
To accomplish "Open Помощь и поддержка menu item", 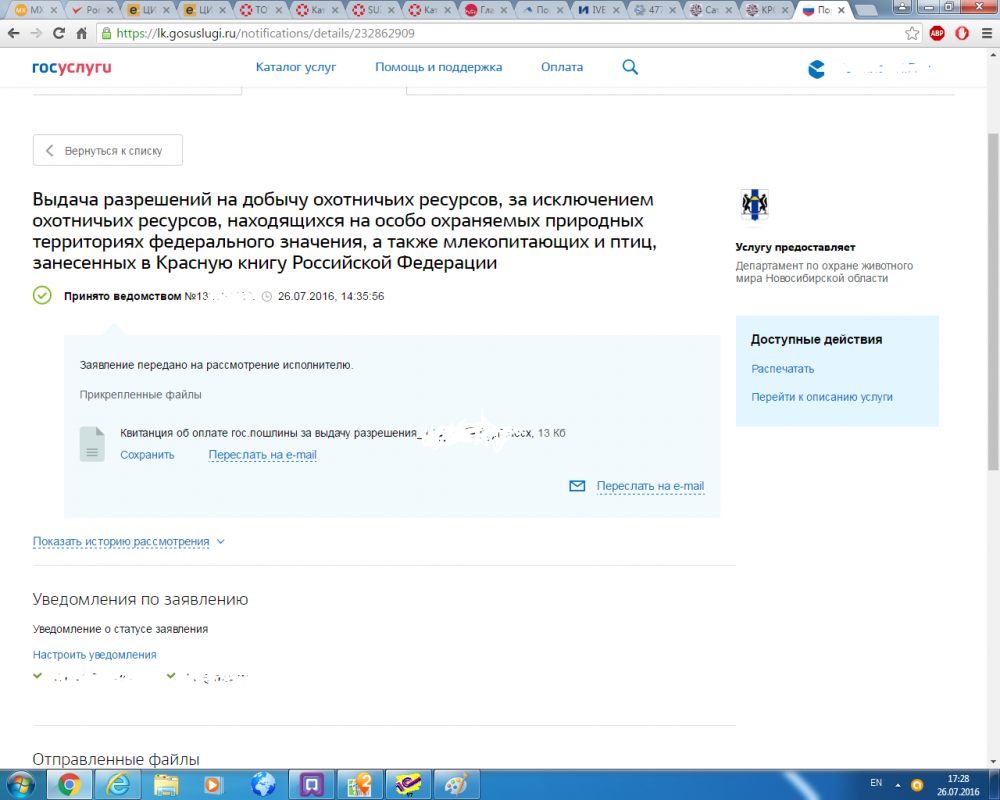I will (438, 67).
